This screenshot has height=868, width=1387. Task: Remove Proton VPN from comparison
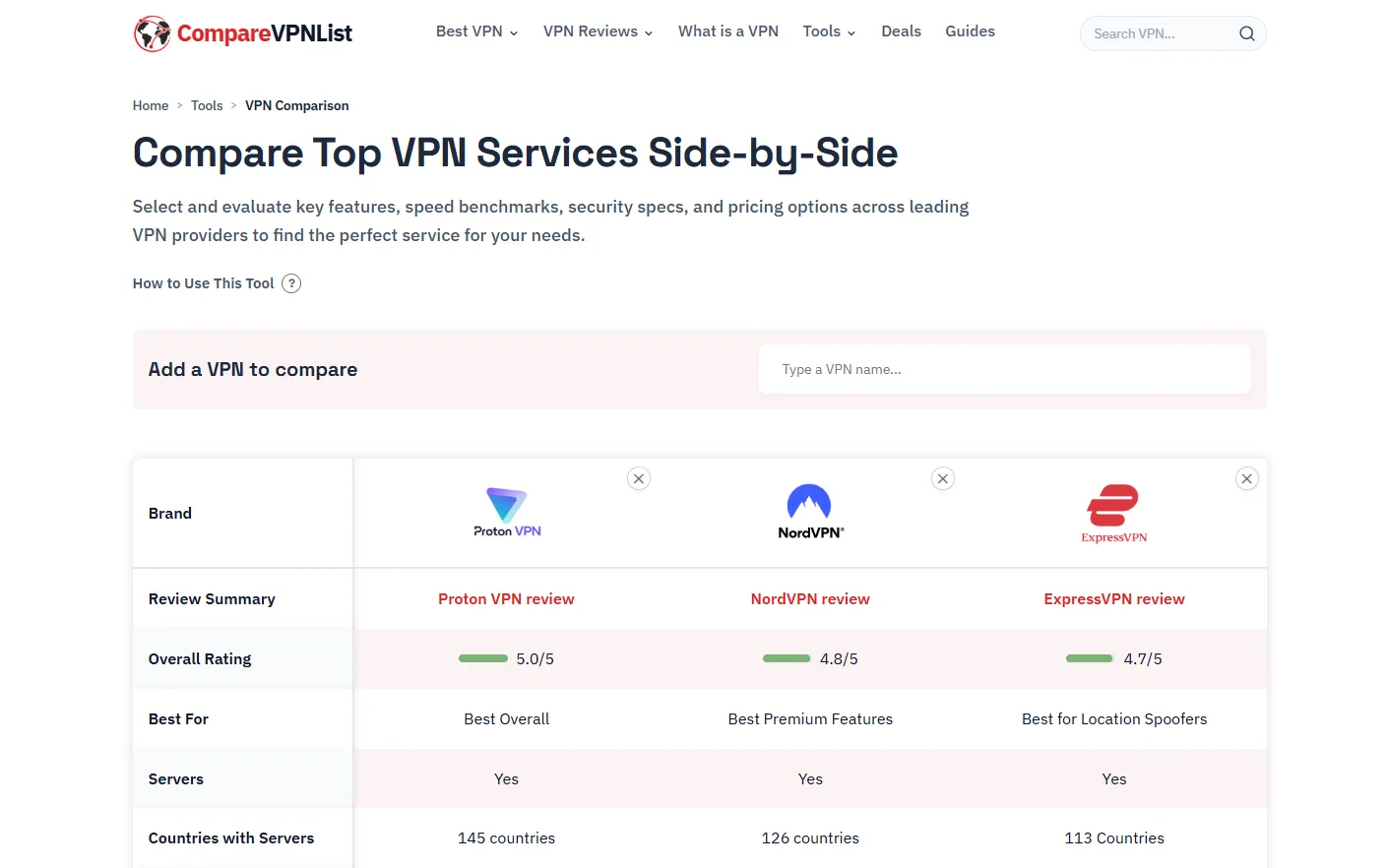click(639, 479)
